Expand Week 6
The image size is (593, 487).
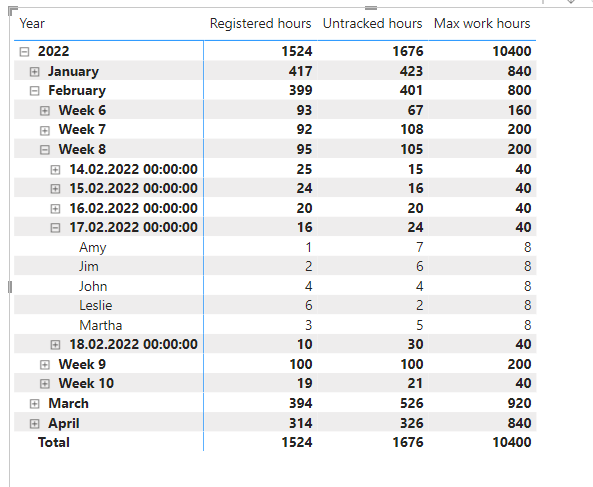pos(45,111)
